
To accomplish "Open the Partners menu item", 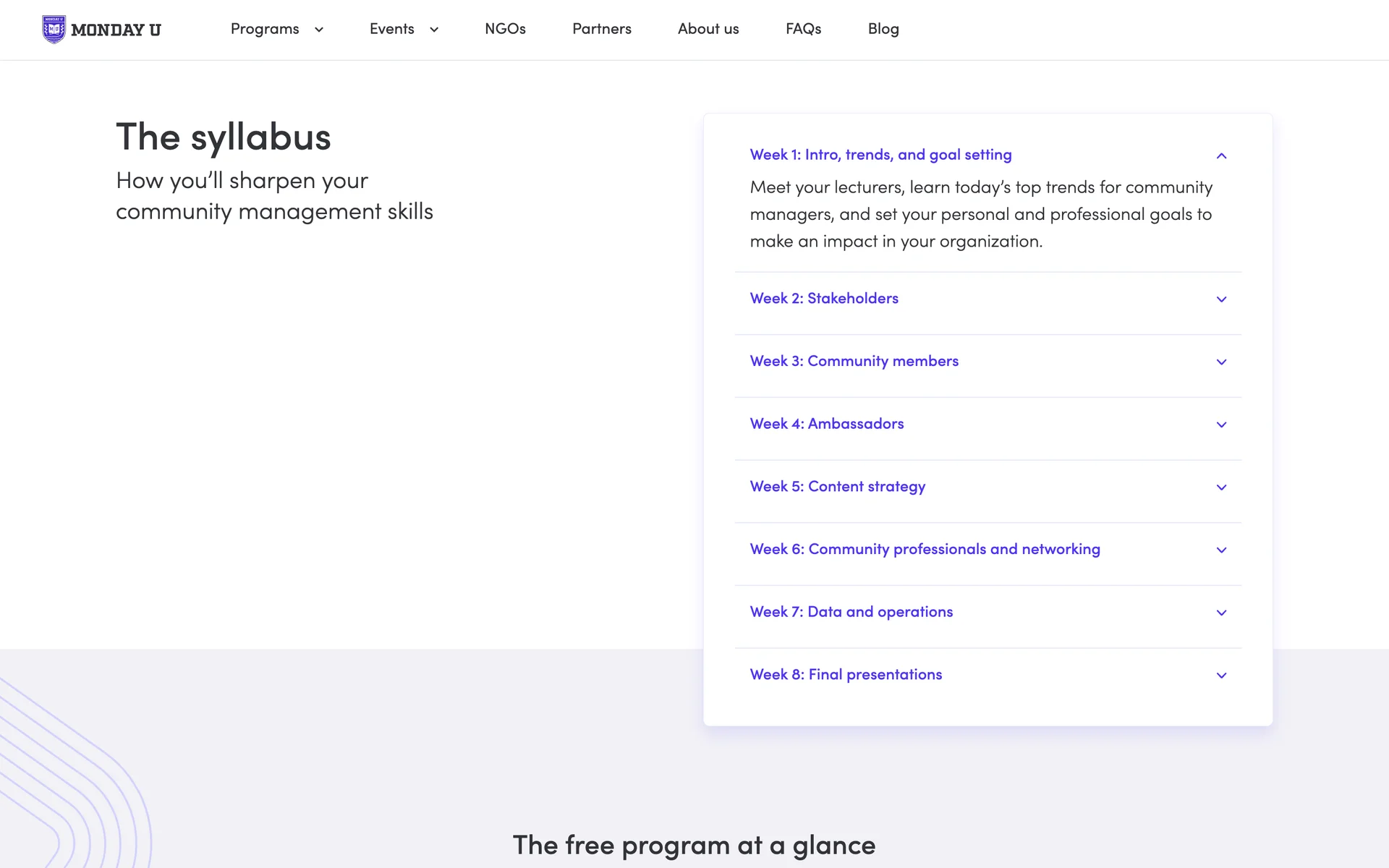I will (x=601, y=29).
